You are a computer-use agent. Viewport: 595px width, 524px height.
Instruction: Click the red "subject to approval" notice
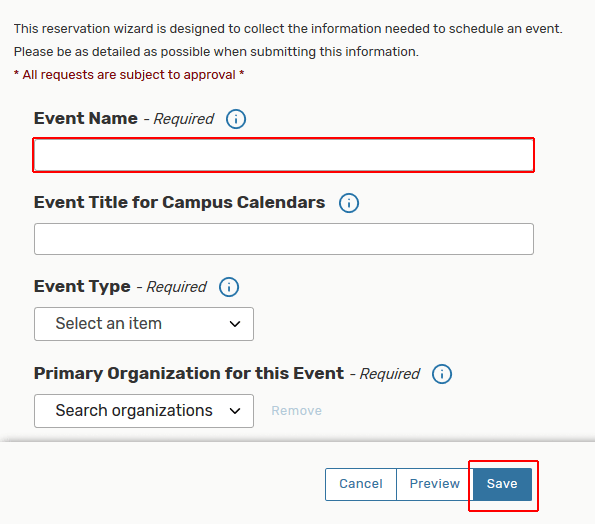[129, 75]
